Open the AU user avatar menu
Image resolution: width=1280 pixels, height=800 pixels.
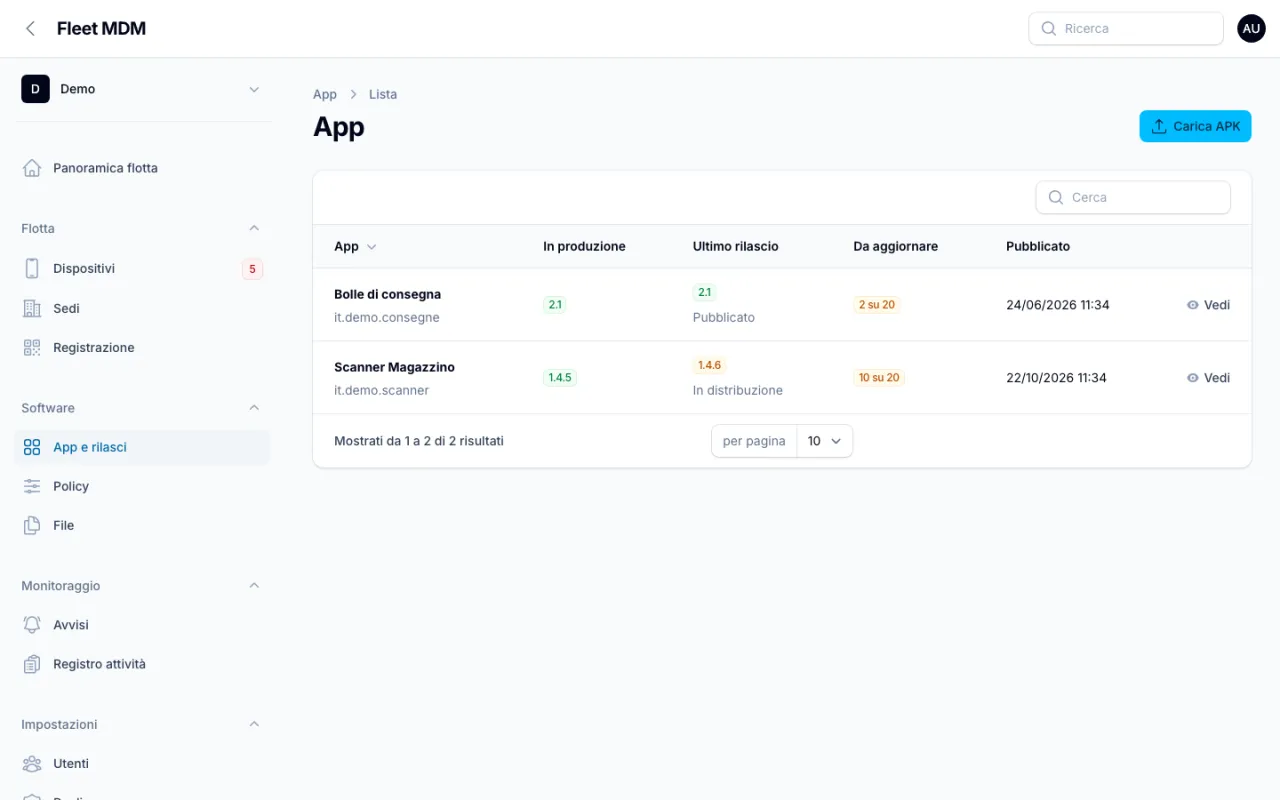click(x=1251, y=29)
